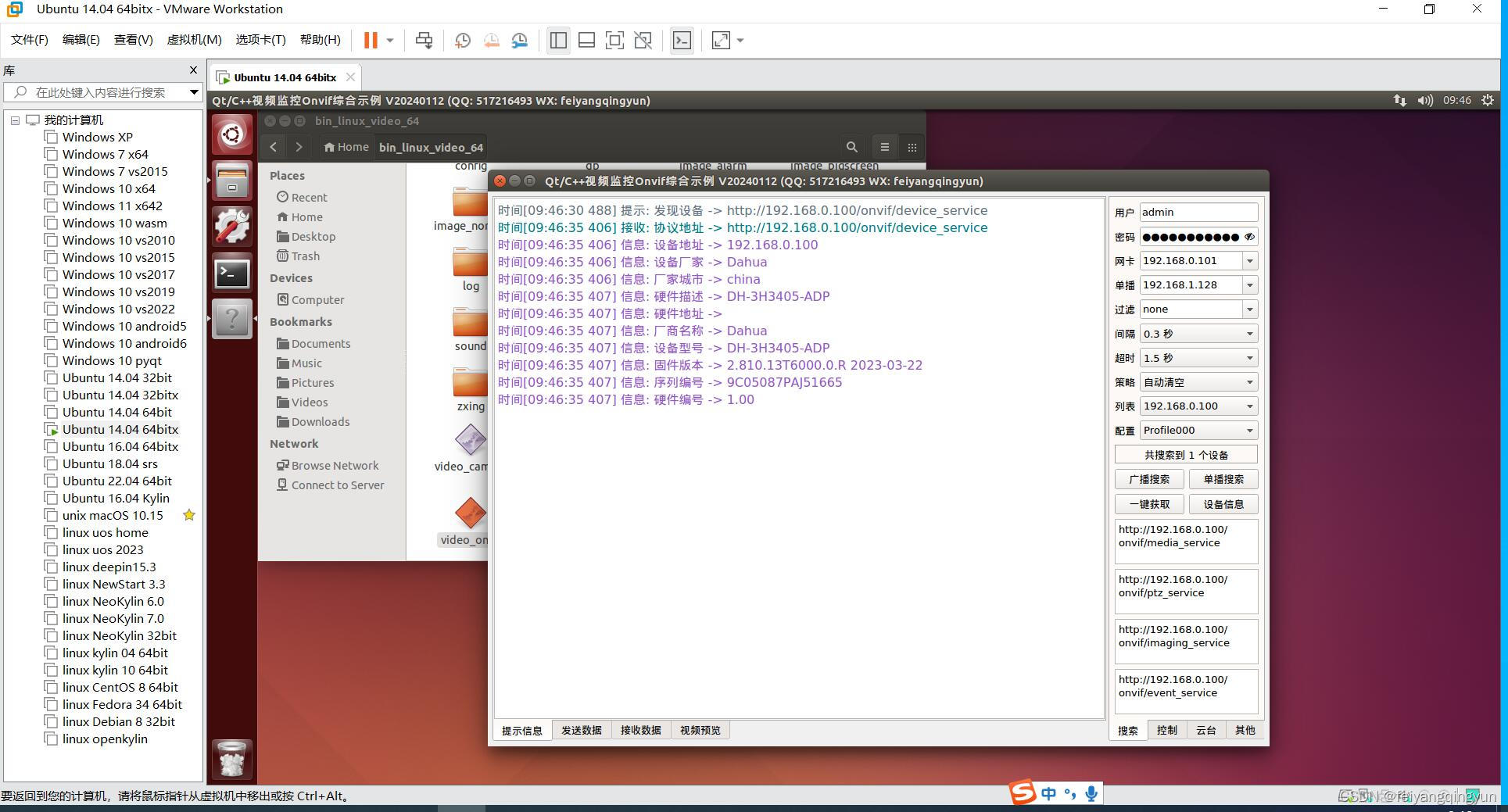Screen dimensions: 1508x812
Task: Toggle Sogou voice input microphone
Action: pos(1091,794)
